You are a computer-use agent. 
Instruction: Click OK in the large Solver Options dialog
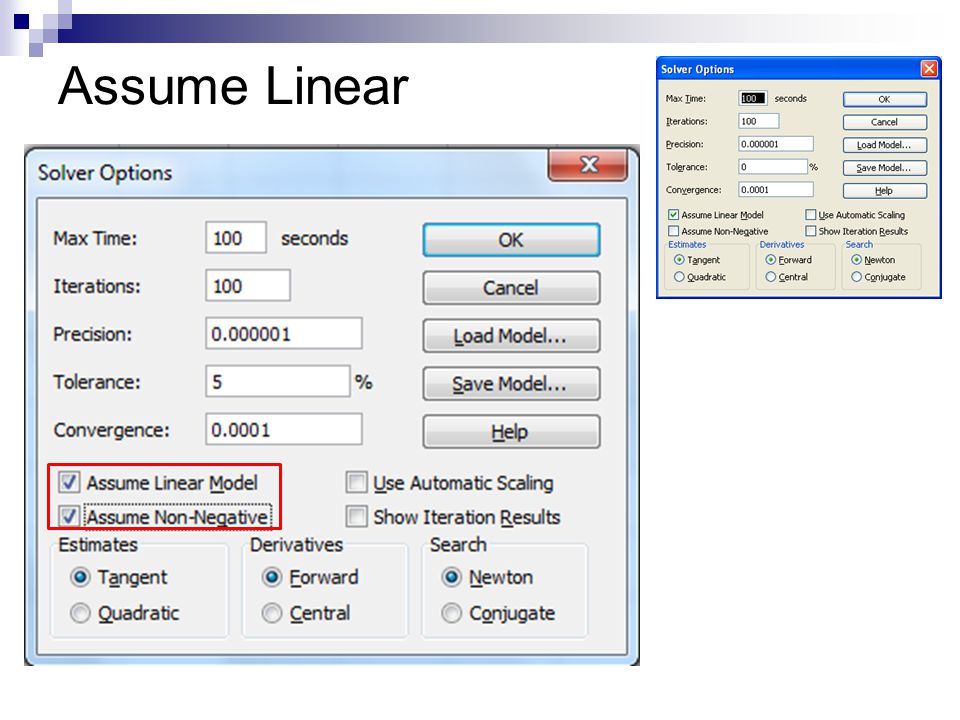(511, 239)
